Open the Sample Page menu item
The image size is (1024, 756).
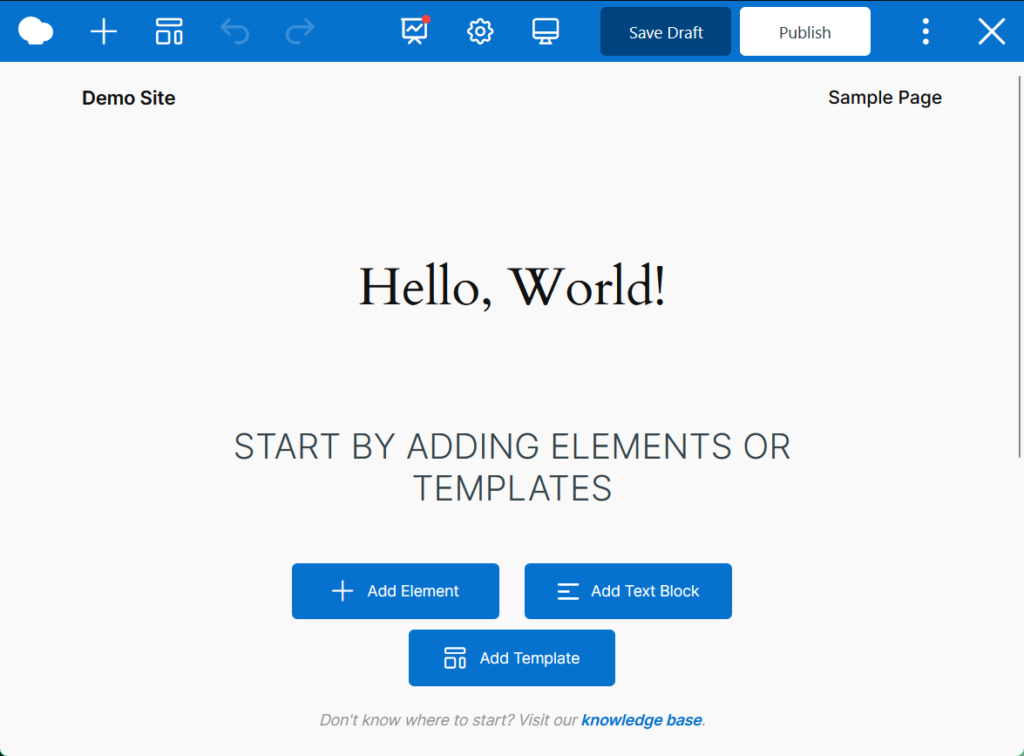tap(885, 97)
